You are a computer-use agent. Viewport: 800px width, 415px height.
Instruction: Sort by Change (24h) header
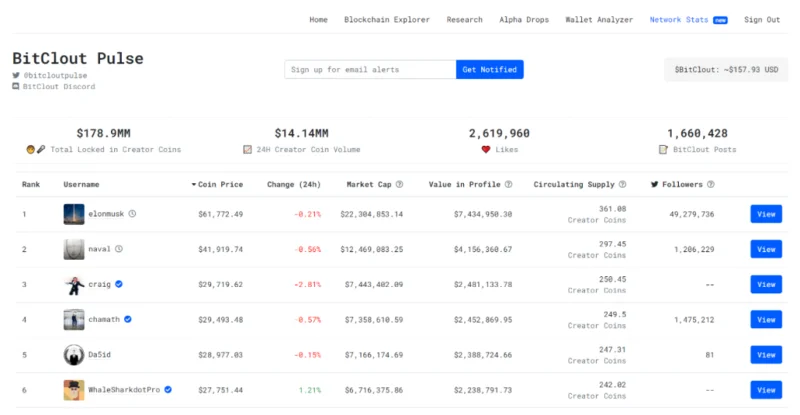click(x=294, y=184)
